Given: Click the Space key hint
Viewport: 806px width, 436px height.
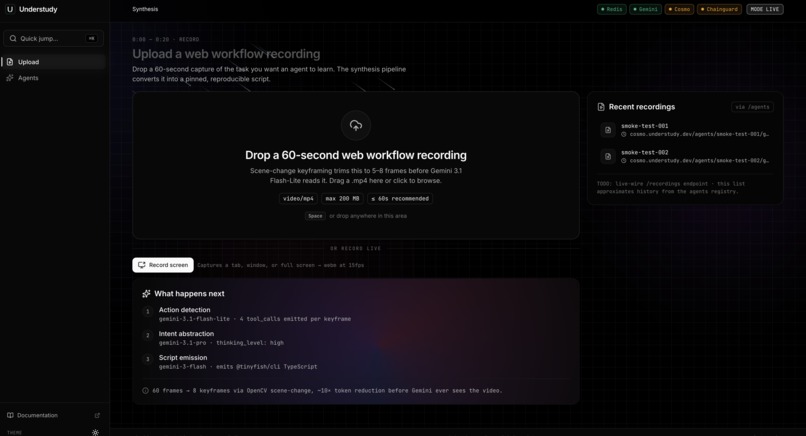Looking at the screenshot, I should [x=315, y=216].
